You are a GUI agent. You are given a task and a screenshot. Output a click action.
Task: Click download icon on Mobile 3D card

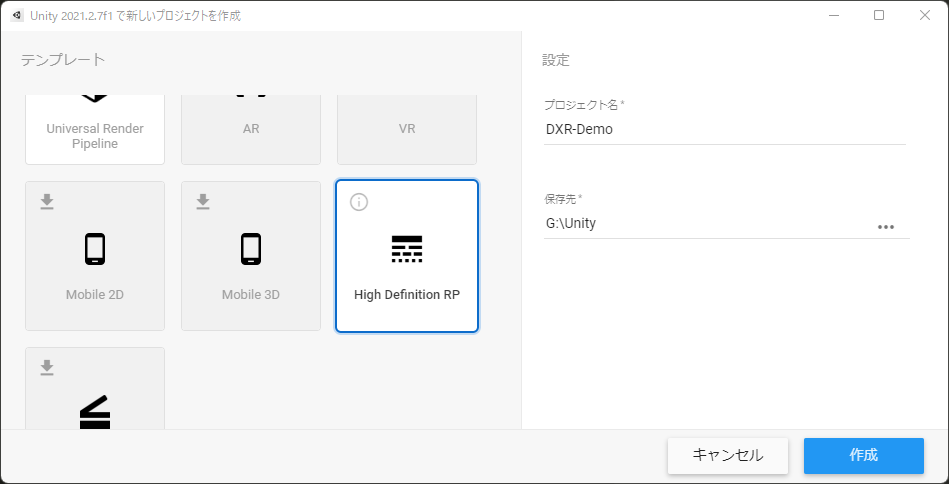203,202
